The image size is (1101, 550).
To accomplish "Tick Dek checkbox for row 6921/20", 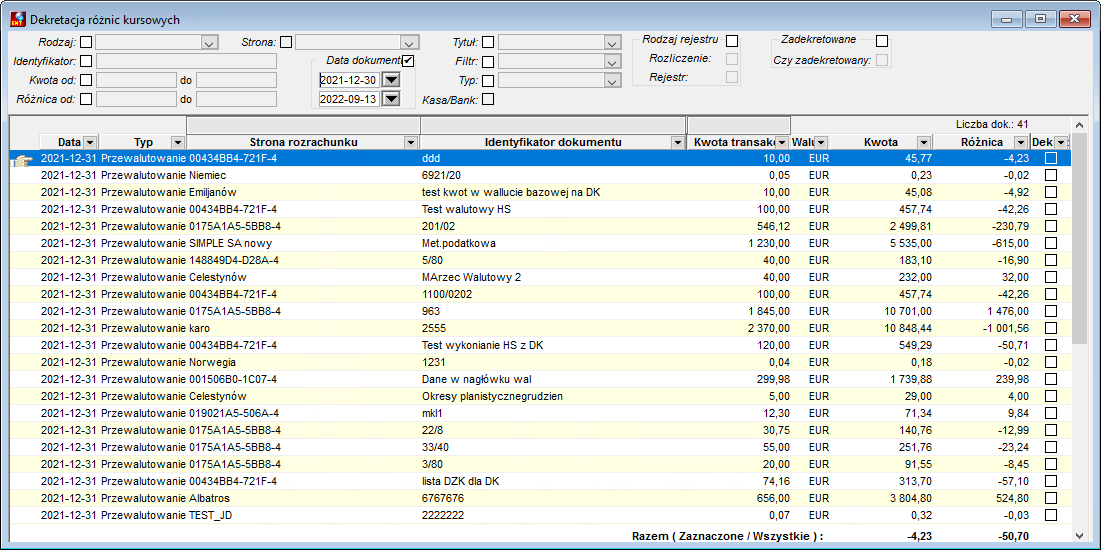I will coord(1050,176).
